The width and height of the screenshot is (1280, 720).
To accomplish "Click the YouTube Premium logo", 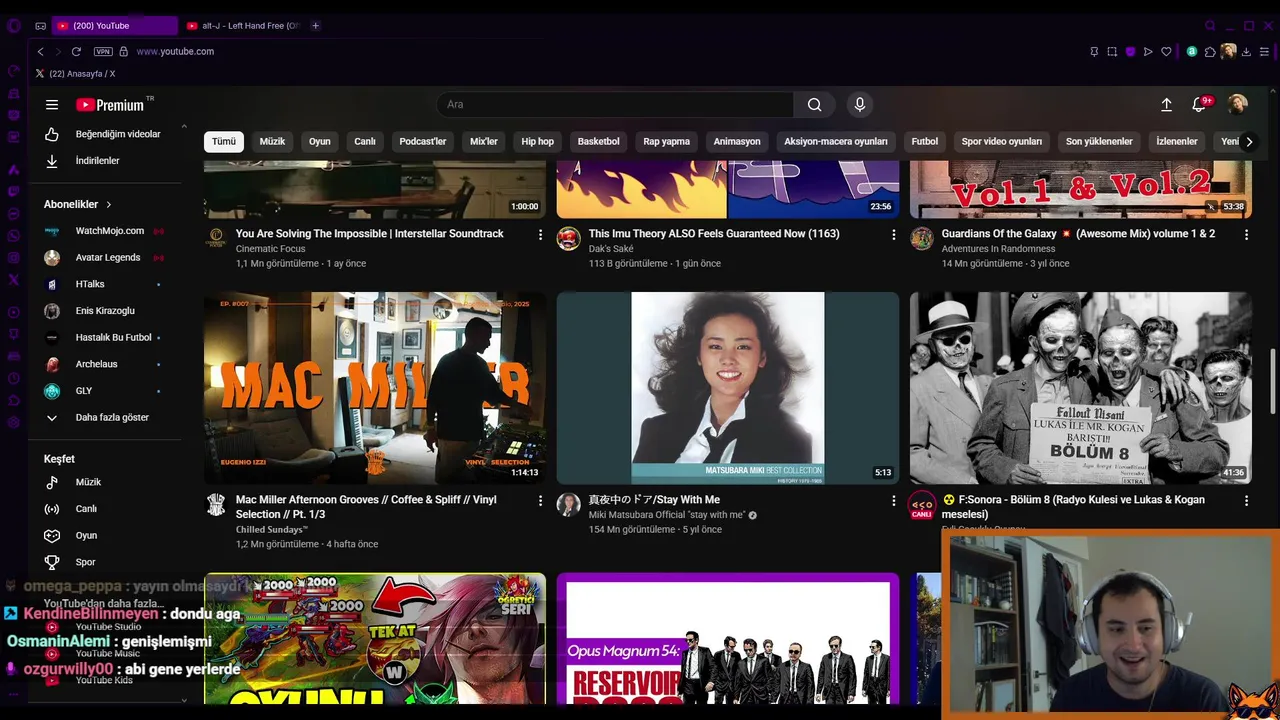I will coord(110,104).
